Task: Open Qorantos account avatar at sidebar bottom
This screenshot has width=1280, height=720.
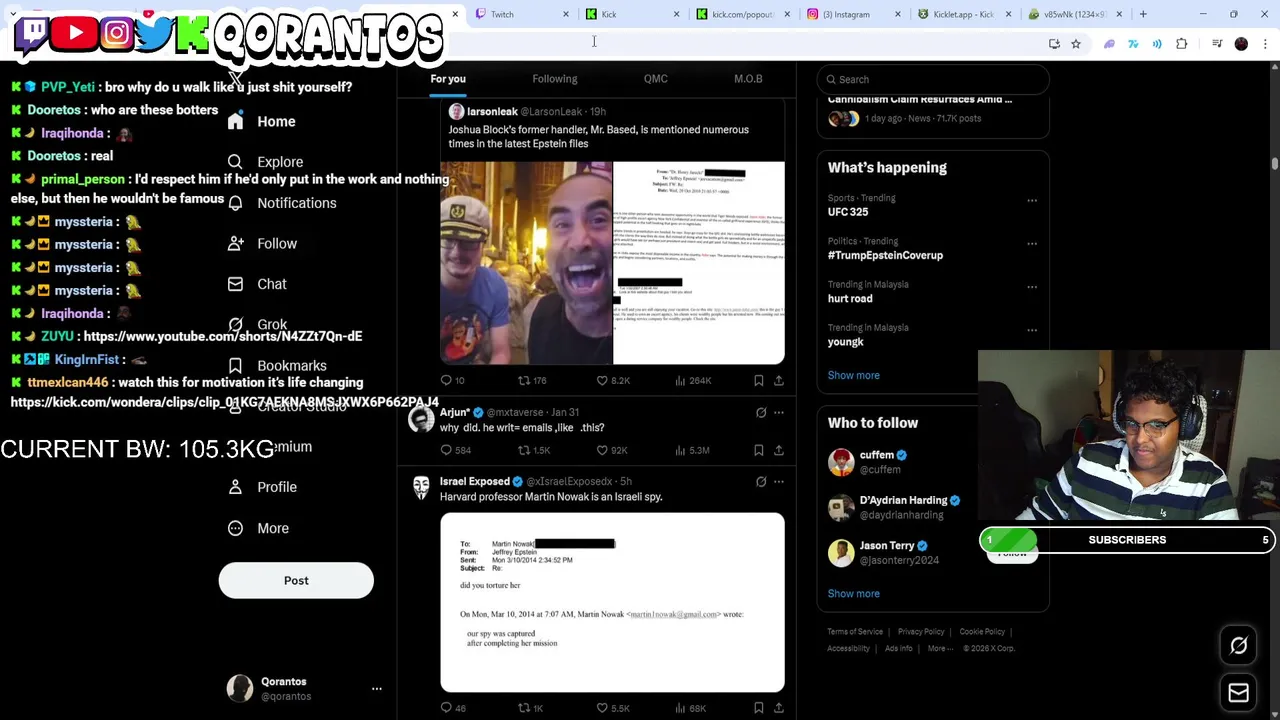Action: pyautogui.click(x=240, y=689)
